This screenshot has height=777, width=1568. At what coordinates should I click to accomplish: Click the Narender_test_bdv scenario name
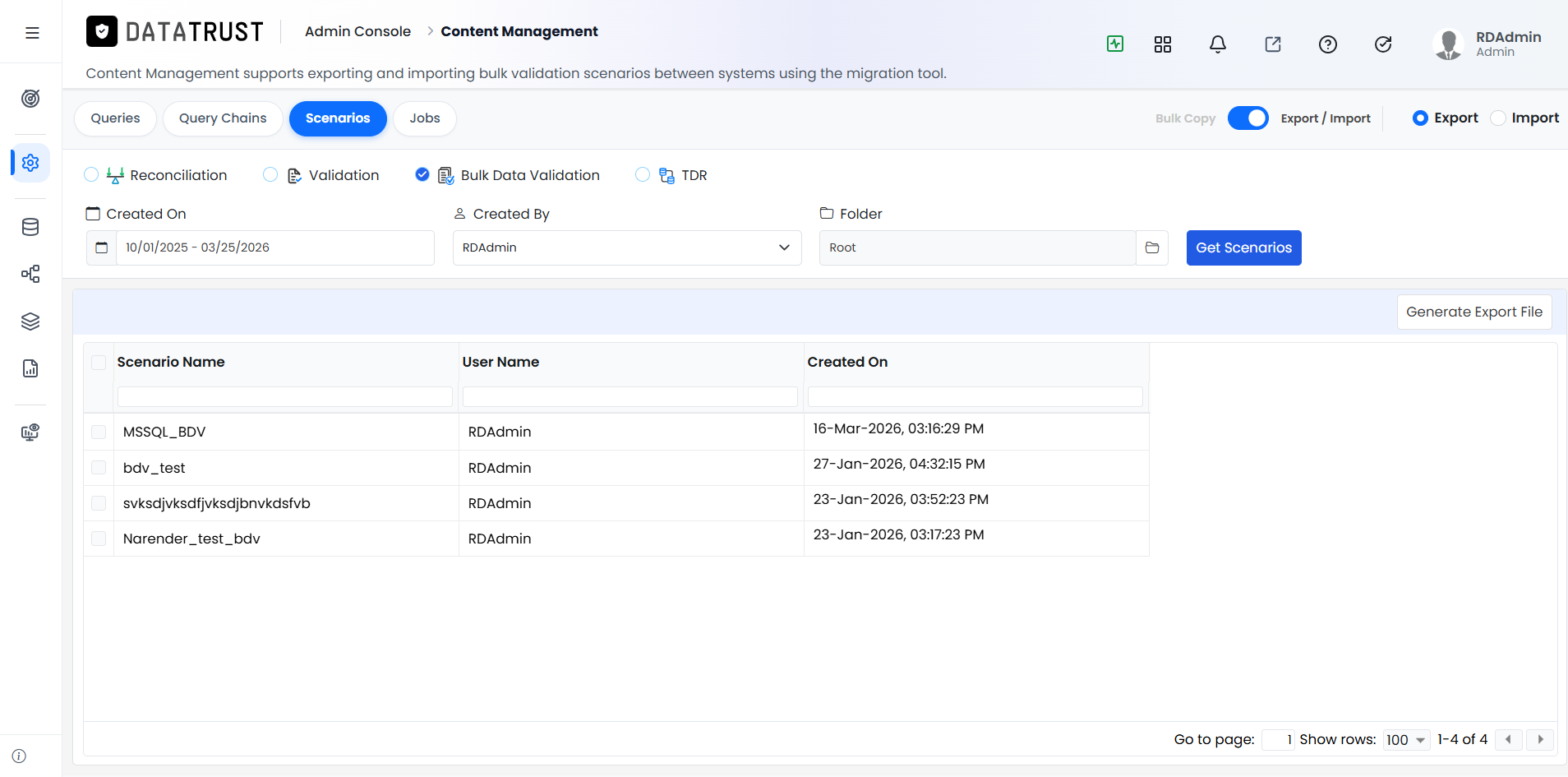point(191,539)
